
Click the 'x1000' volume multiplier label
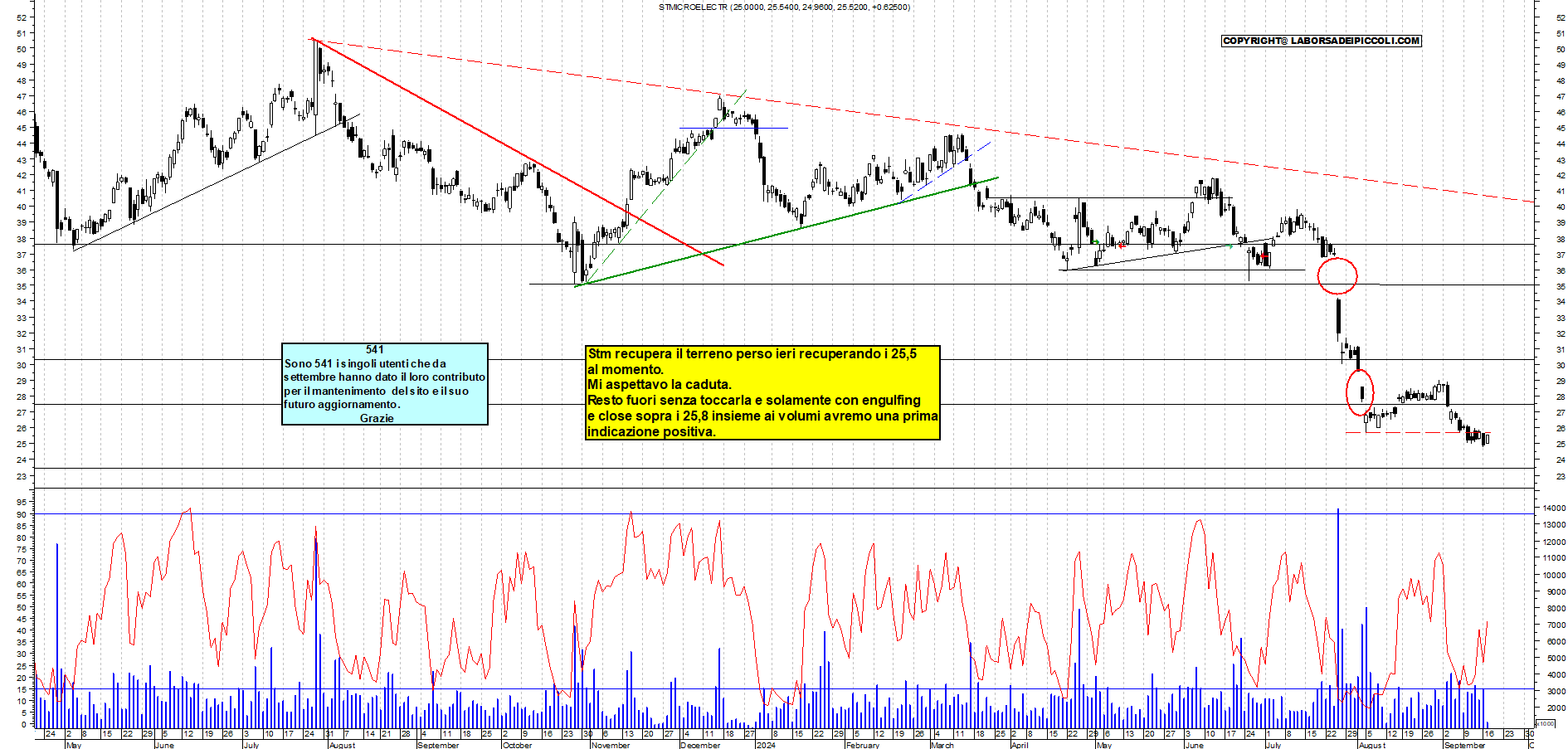(1546, 723)
